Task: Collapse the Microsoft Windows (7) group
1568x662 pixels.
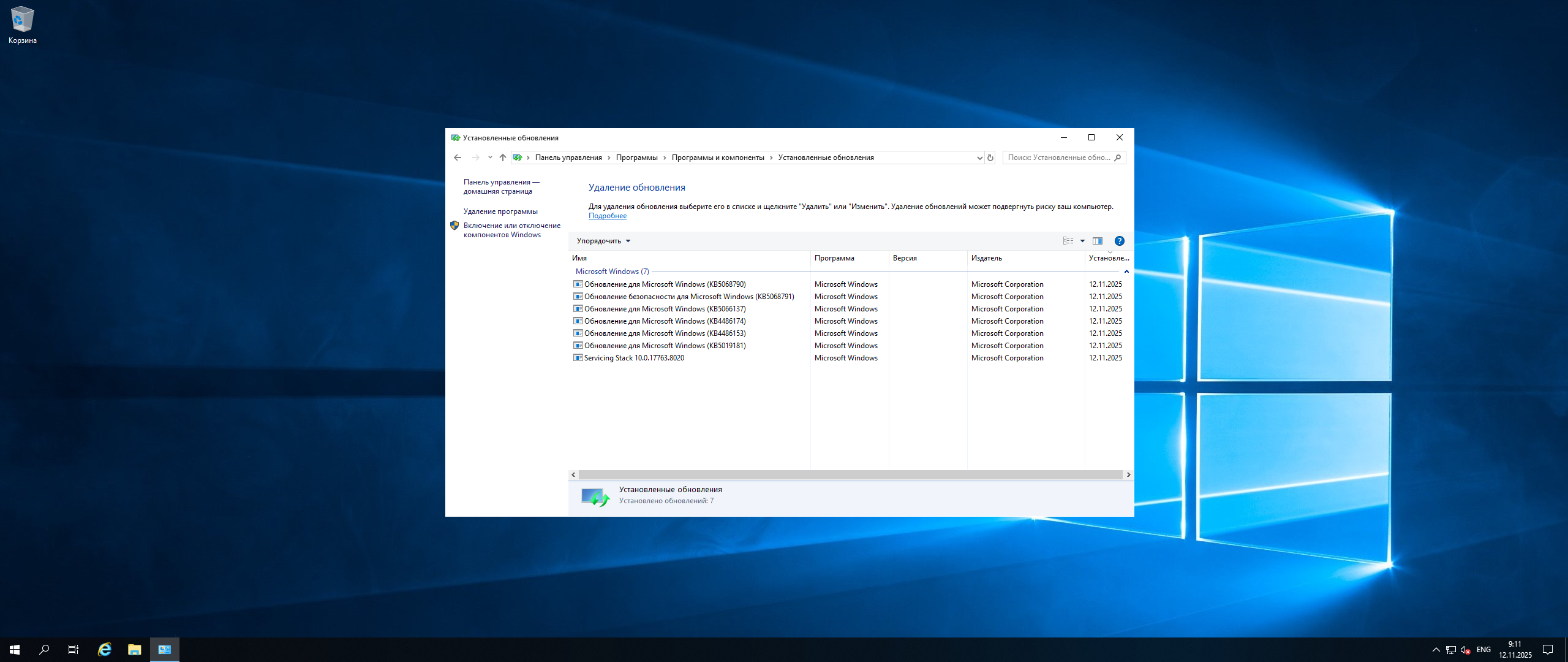Action: point(1126,272)
